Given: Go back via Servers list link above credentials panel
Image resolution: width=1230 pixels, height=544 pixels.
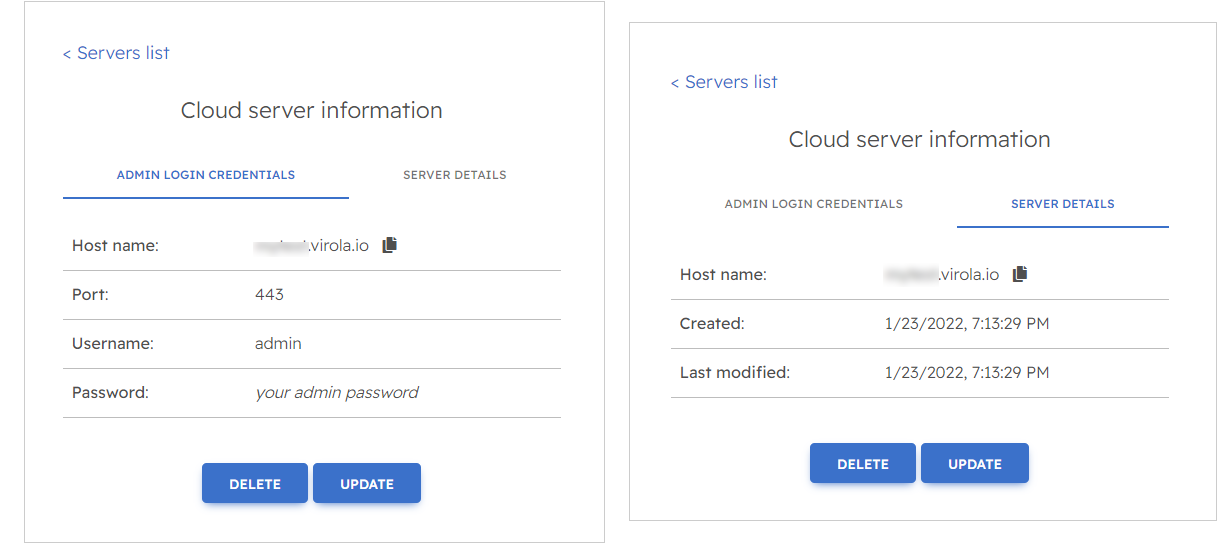Looking at the screenshot, I should [x=116, y=53].
